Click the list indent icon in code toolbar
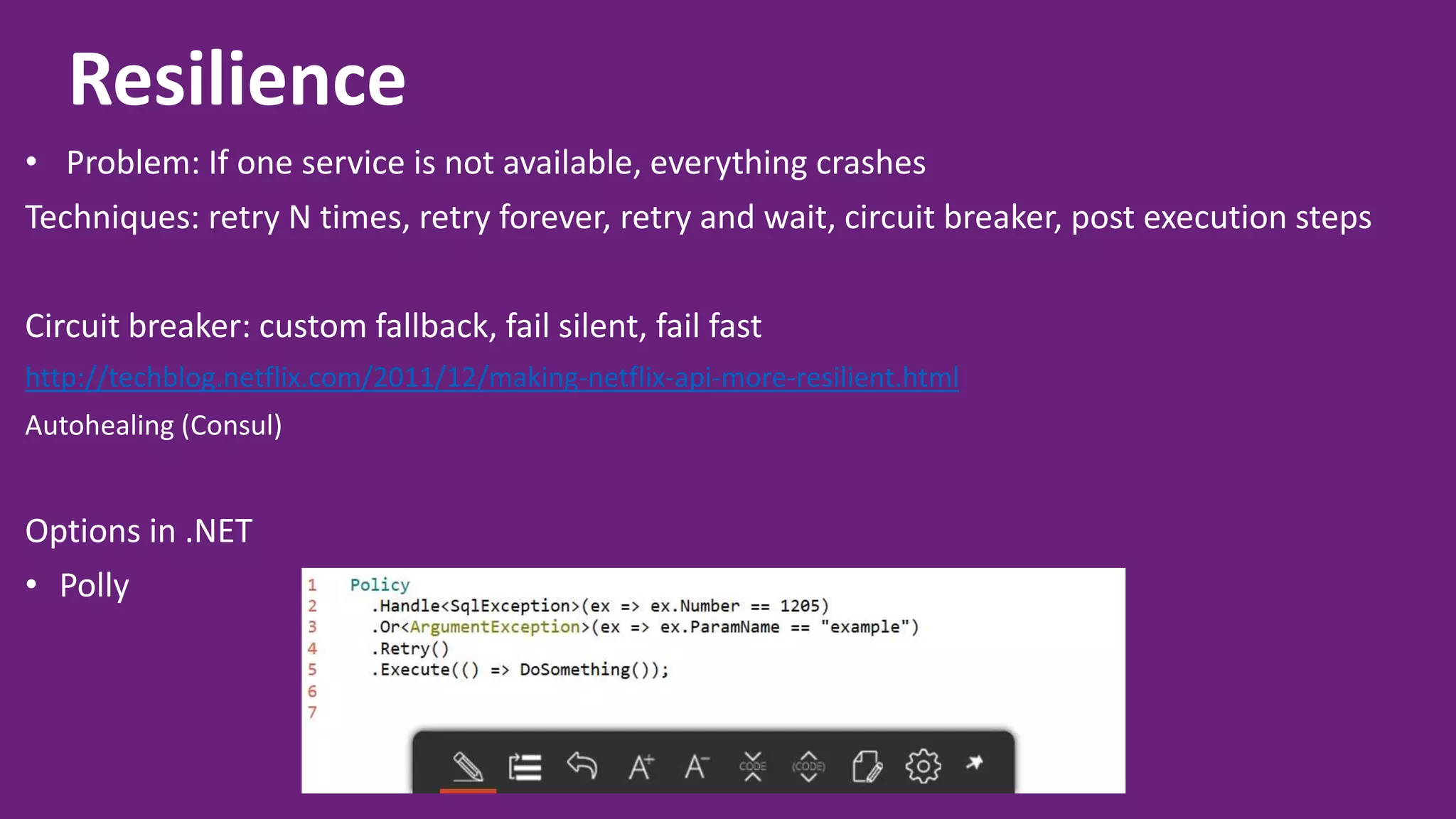This screenshot has width=1456, height=819. point(525,767)
